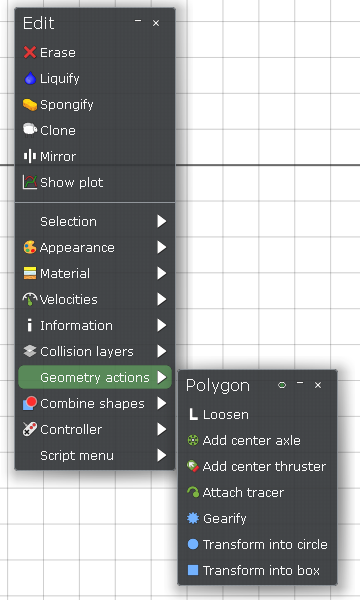Choose Transform into circle
The image size is (360, 600).
257,544
